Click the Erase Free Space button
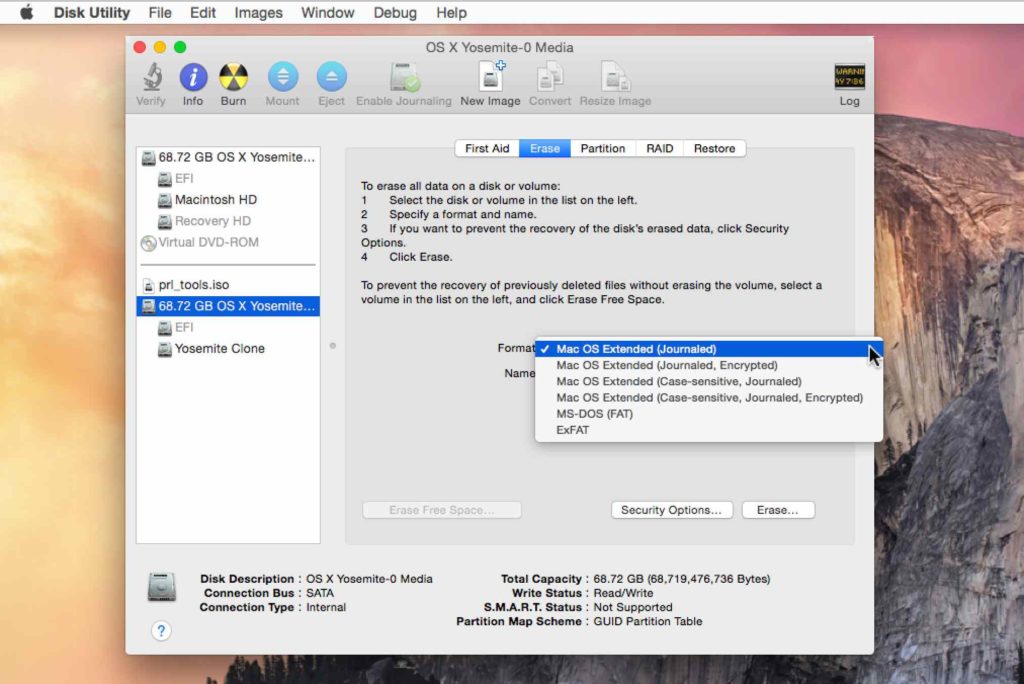 (442, 510)
